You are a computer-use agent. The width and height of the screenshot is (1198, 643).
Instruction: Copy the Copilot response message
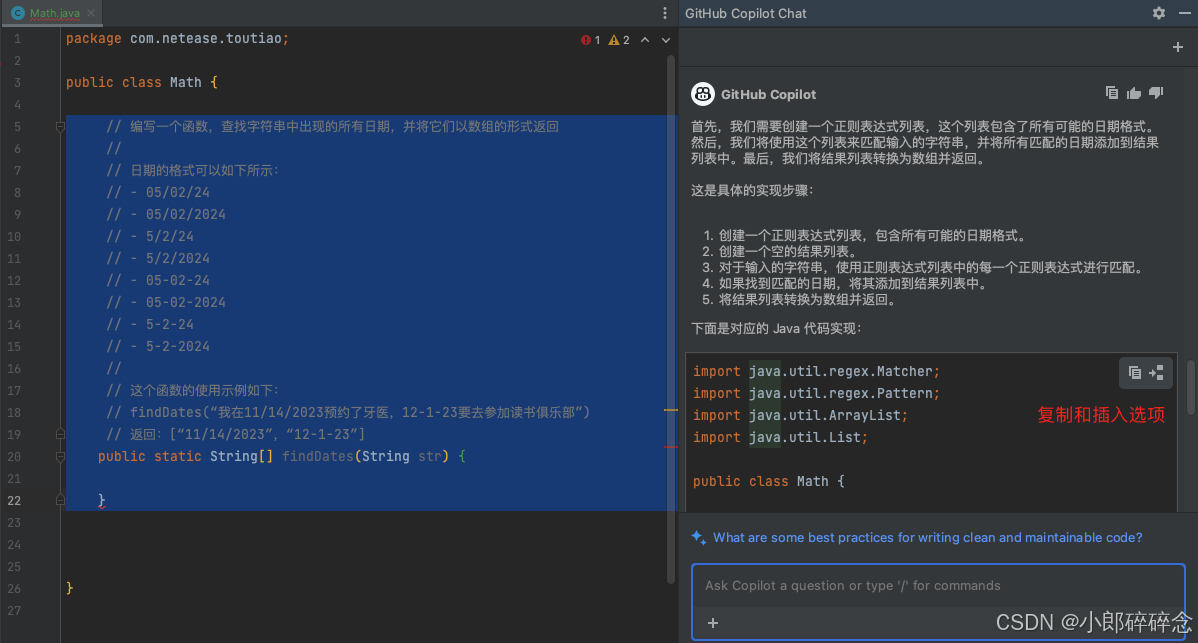tap(1112, 93)
